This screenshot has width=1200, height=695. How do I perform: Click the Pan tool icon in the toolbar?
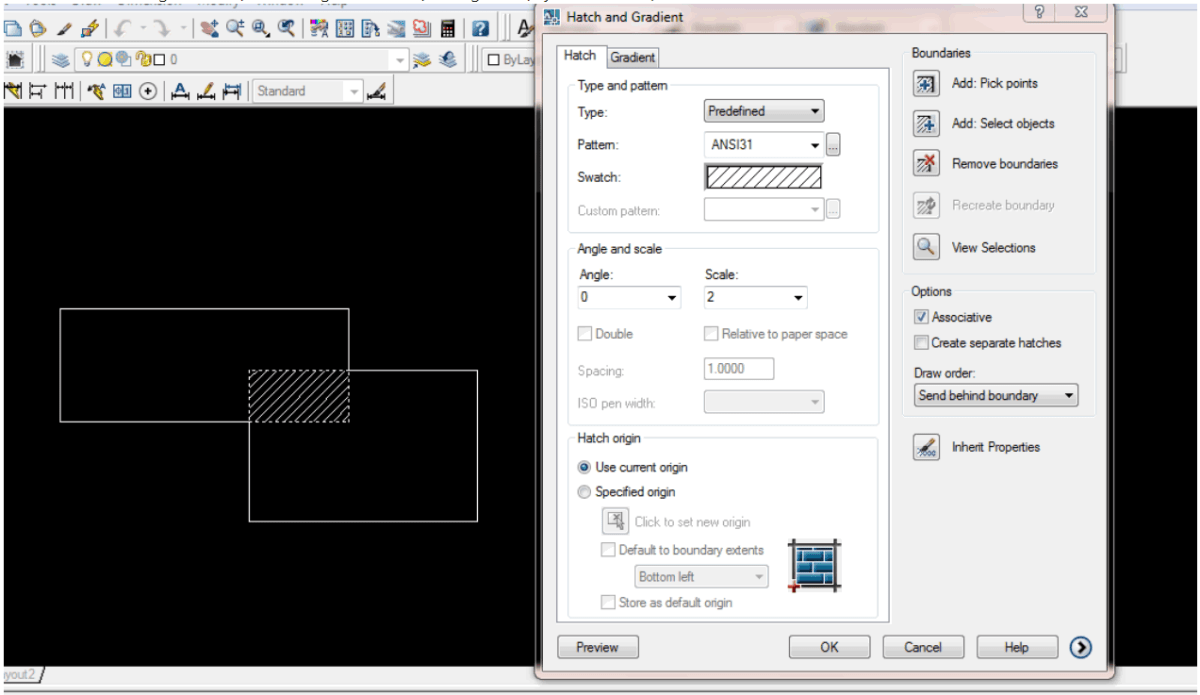[208, 29]
